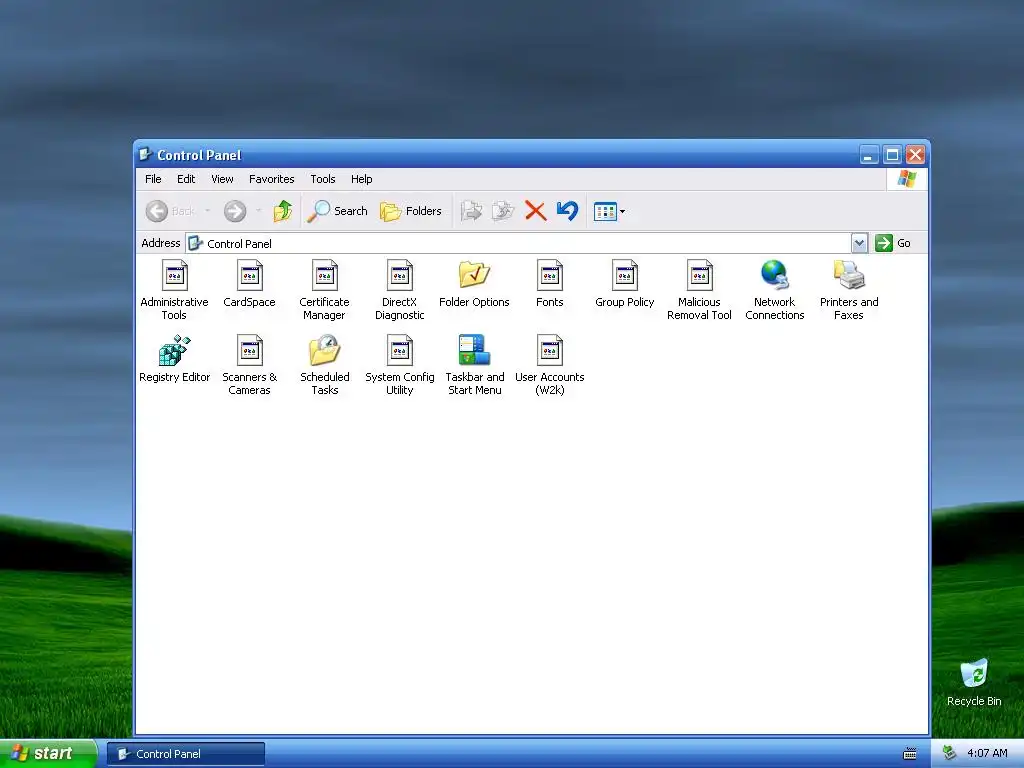Click inside the Address field
This screenshot has height=768, width=1024.
[x=518, y=243]
